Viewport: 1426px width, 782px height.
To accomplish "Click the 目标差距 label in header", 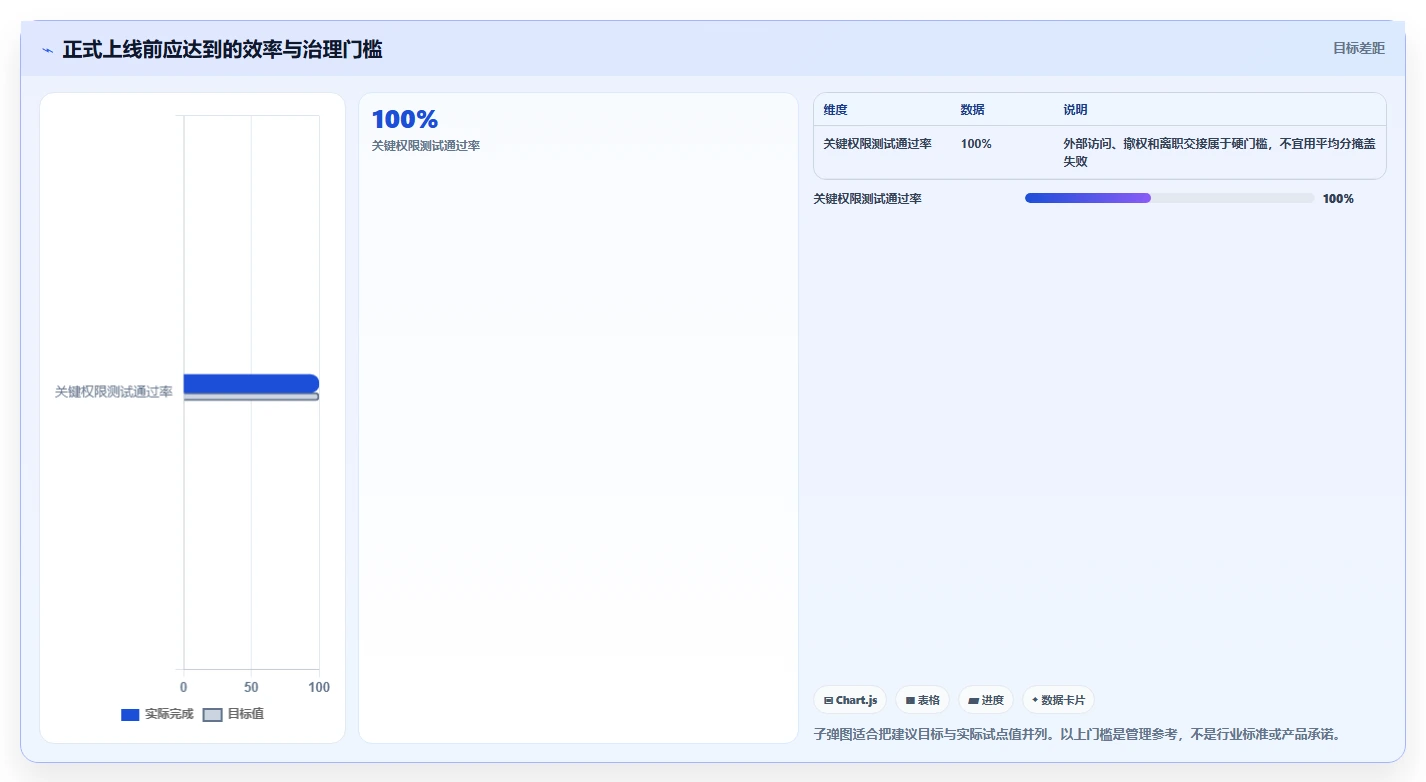I will click(x=1359, y=48).
